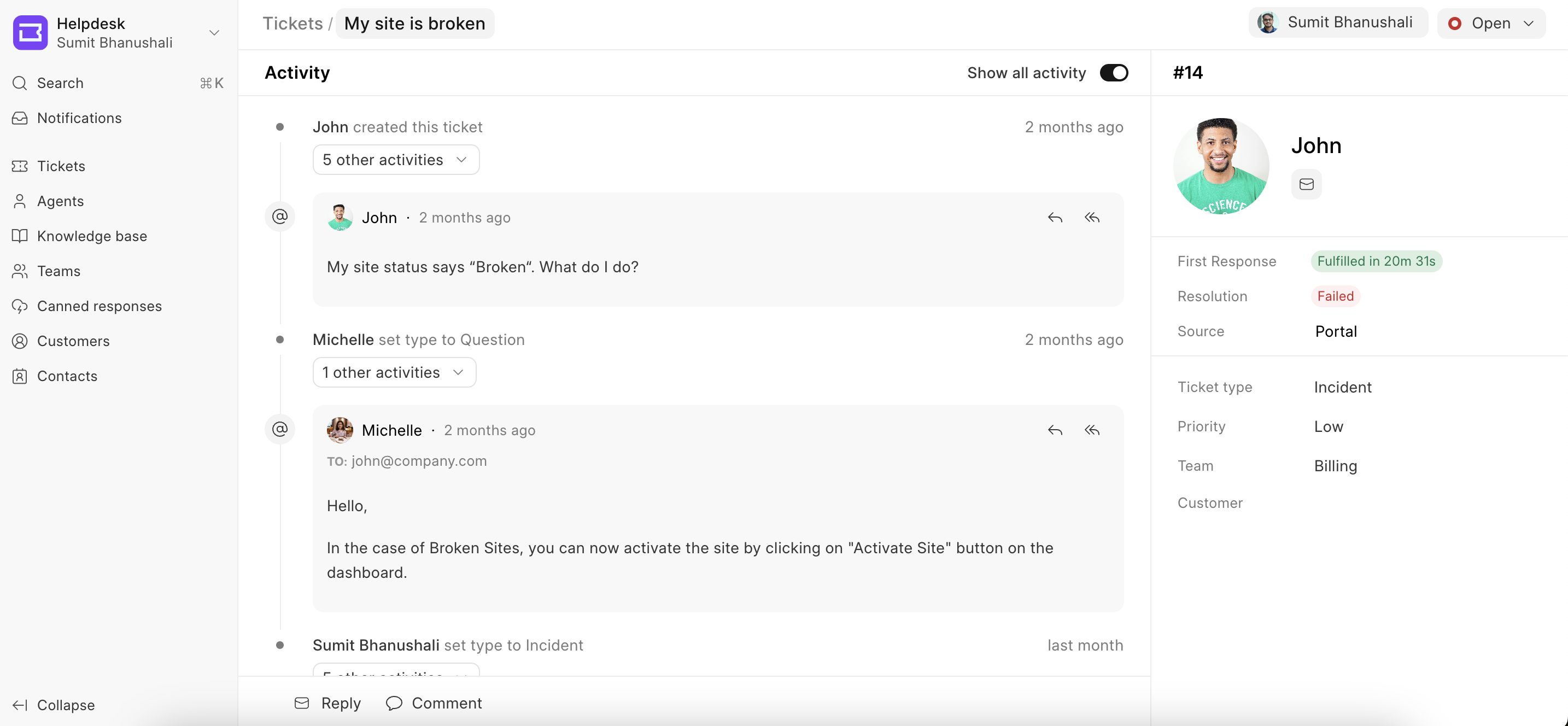This screenshot has height=726, width=1568.
Task: Click the Comment button at the bottom
Action: click(434, 704)
